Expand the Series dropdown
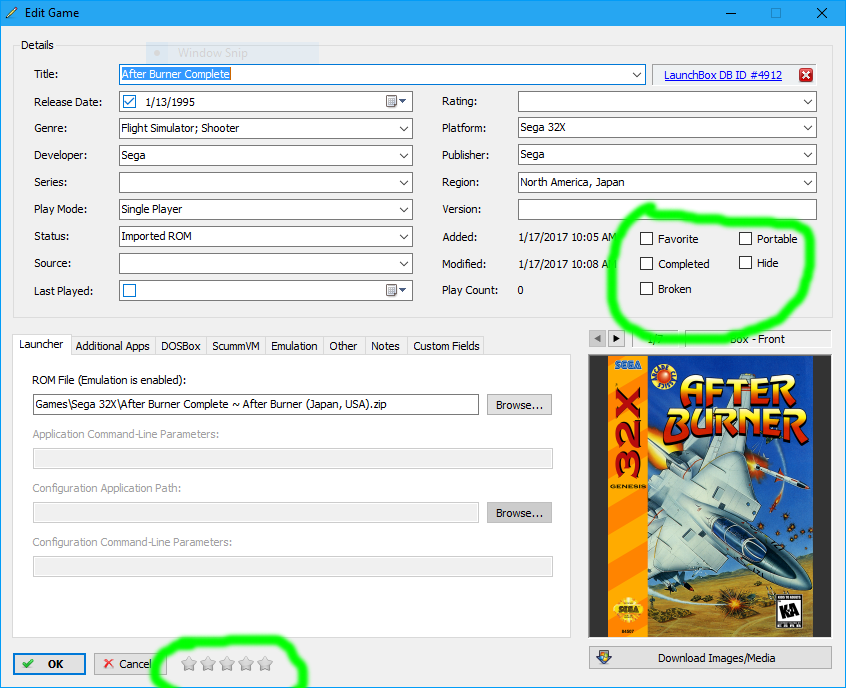 [404, 182]
